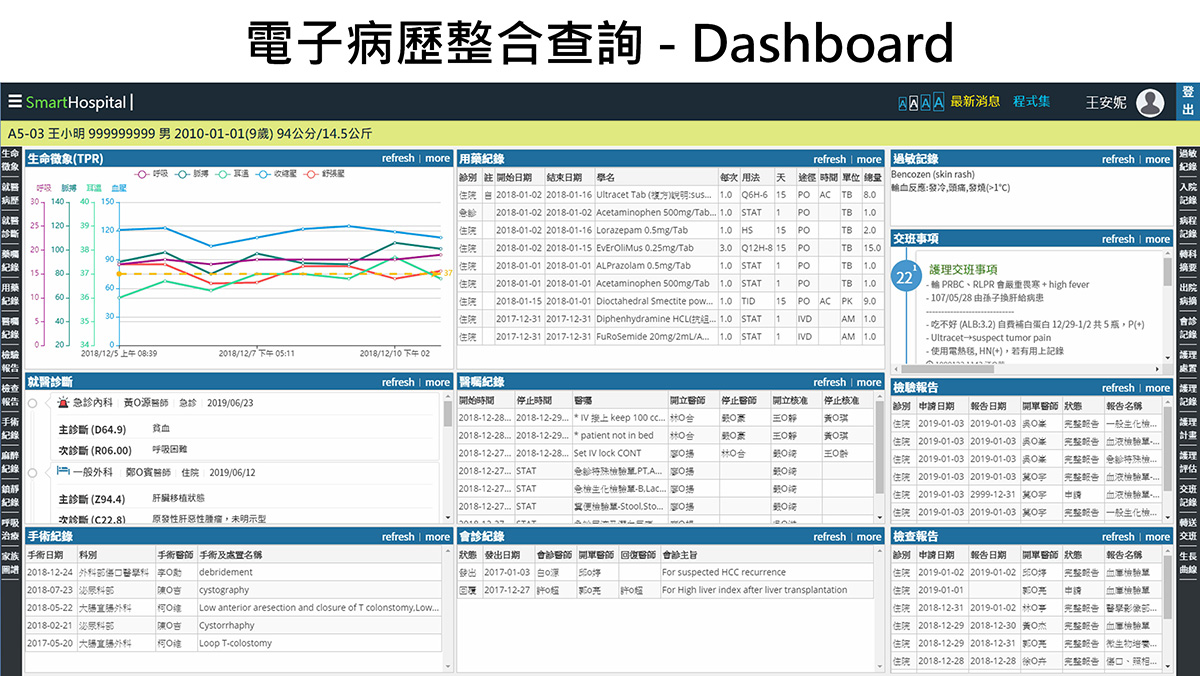Select the largest font size A icon

[x=939, y=102]
